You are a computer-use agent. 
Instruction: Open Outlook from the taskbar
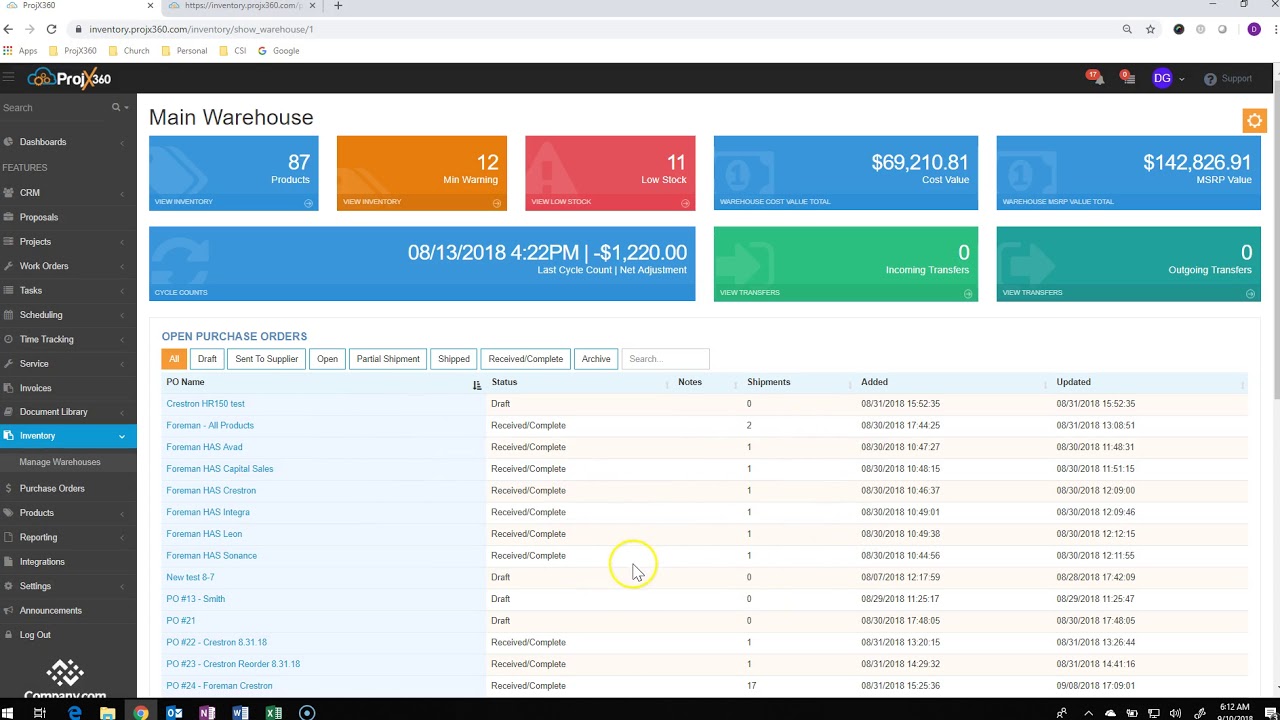pyautogui.click(x=174, y=713)
